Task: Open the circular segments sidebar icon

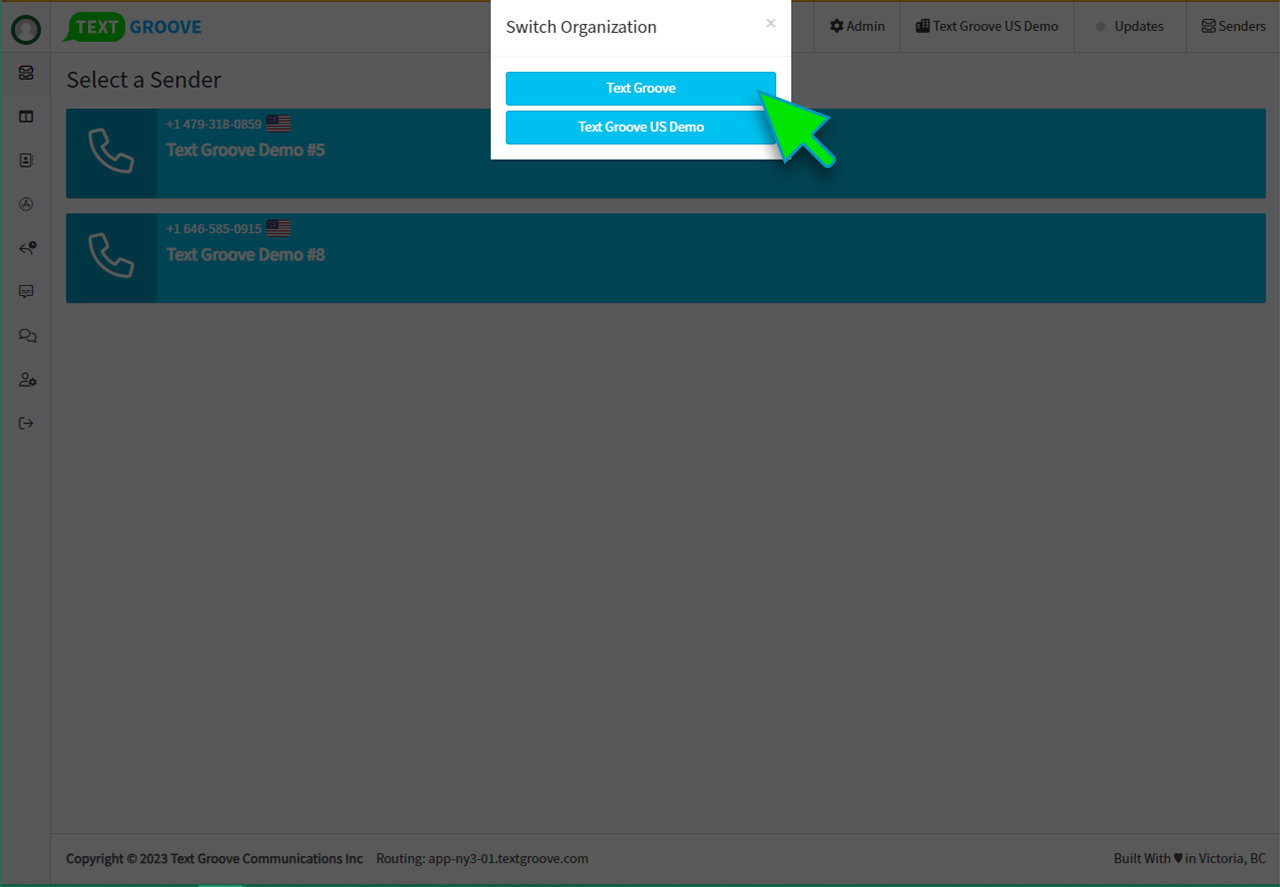Action: click(x=26, y=204)
